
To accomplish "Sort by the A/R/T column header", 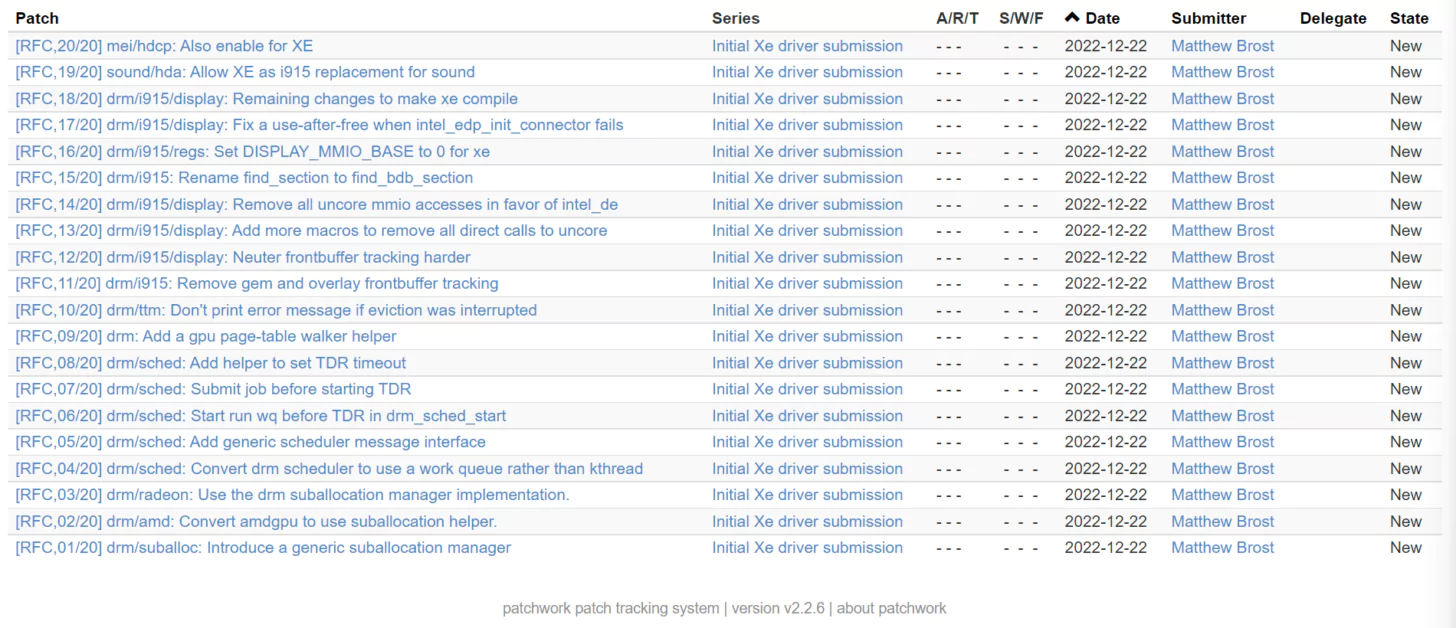I will pyautogui.click(x=956, y=17).
